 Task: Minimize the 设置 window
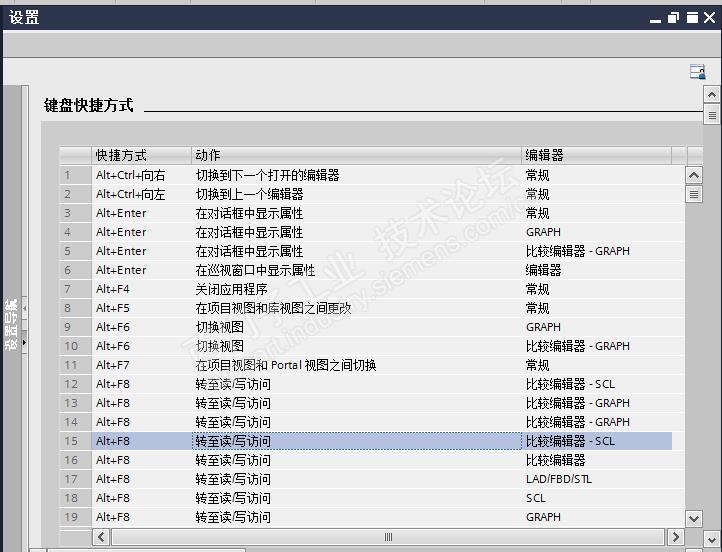pyautogui.click(x=655, y=18)
